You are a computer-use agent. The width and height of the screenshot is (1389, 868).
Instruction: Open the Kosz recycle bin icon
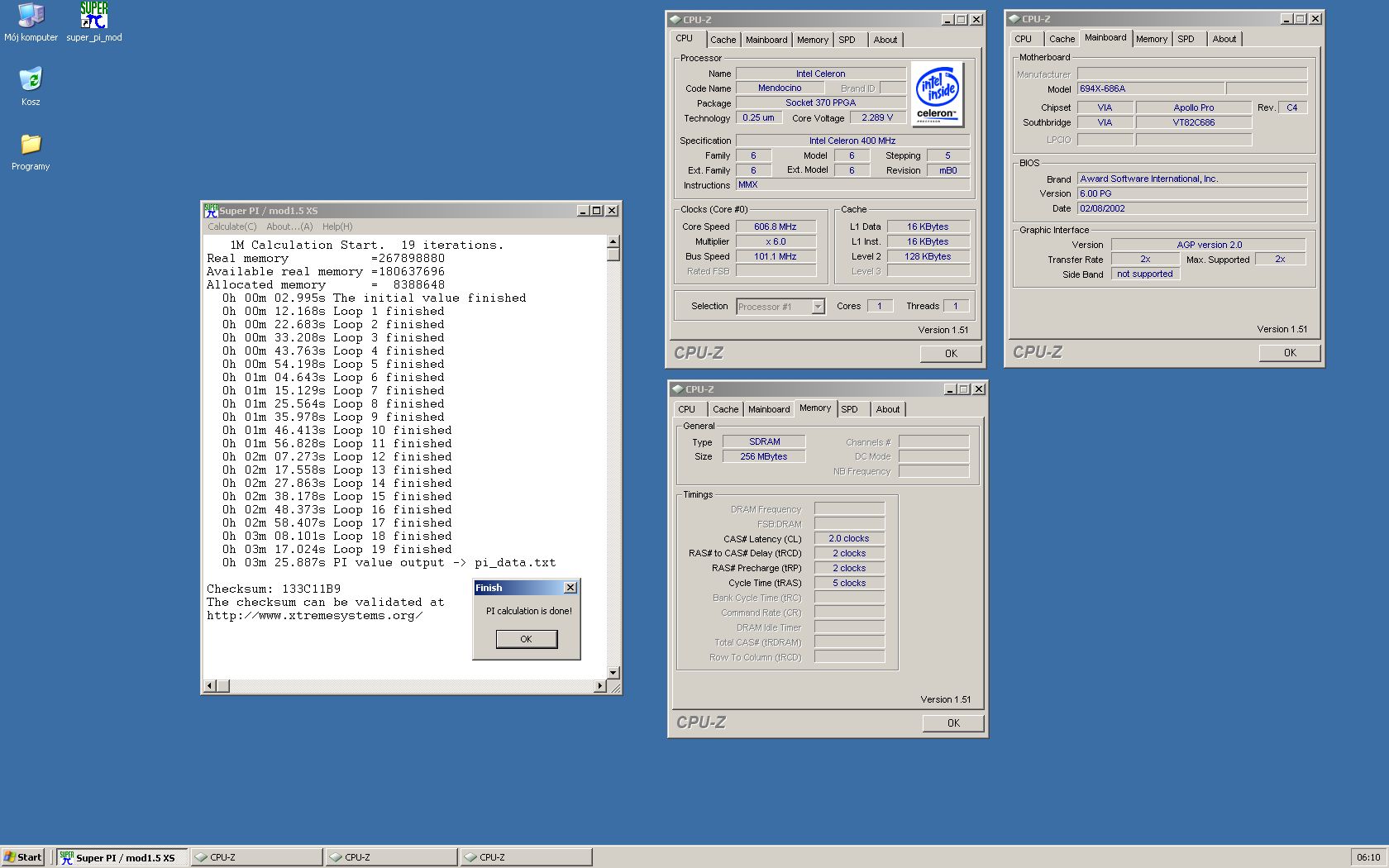tap(31, 87)
